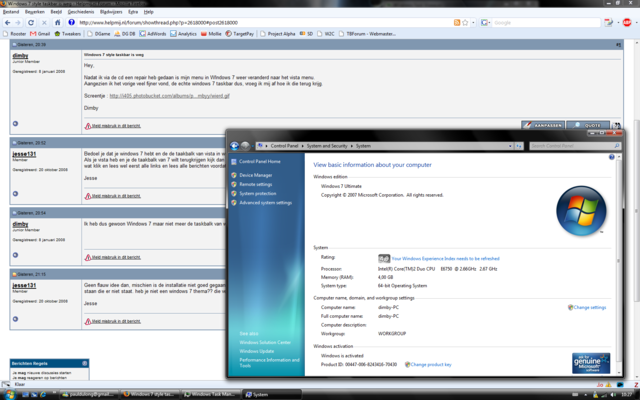The width and height of the screenshot is (640, 400).
Task: Click System window back arrow
Action: click(x=234, y=146)
